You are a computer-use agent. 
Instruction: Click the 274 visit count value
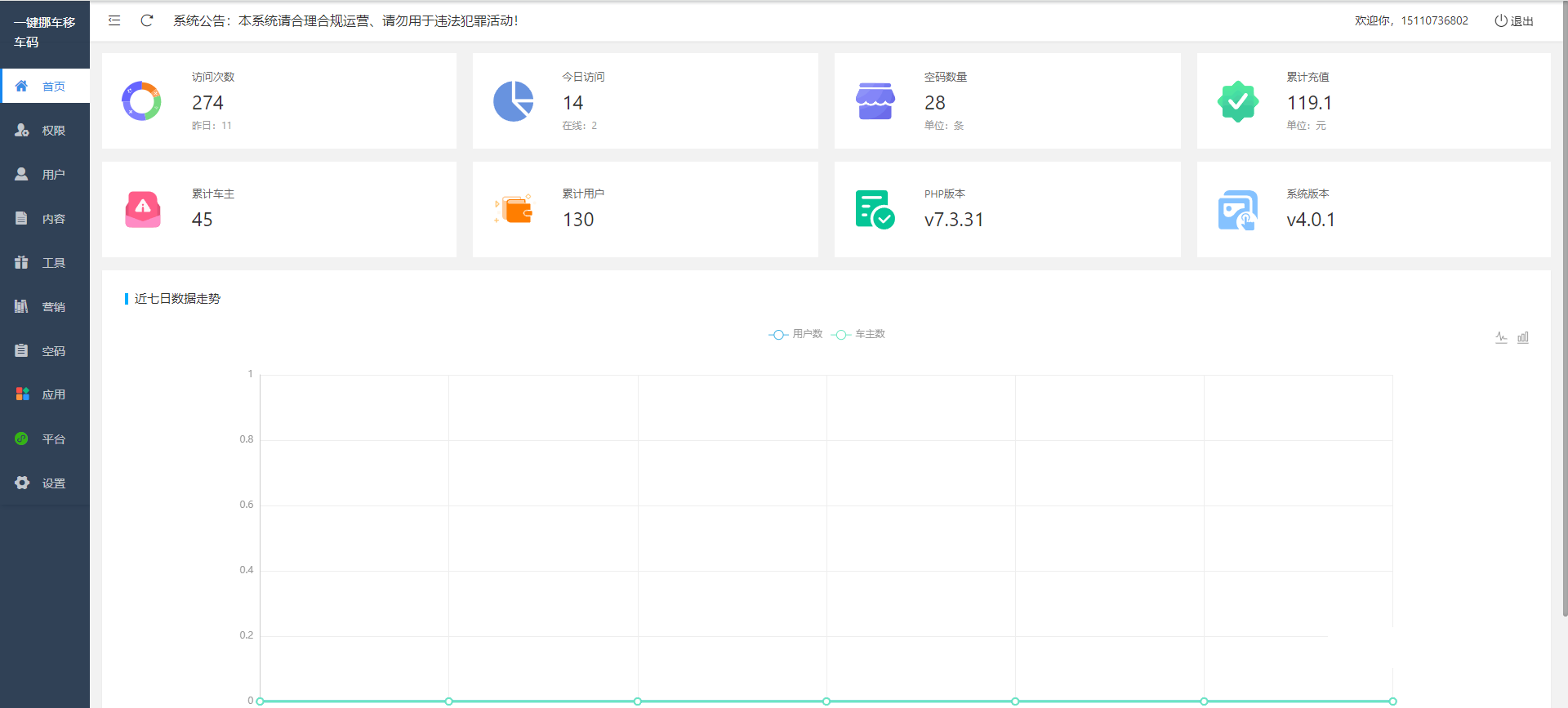207,102
